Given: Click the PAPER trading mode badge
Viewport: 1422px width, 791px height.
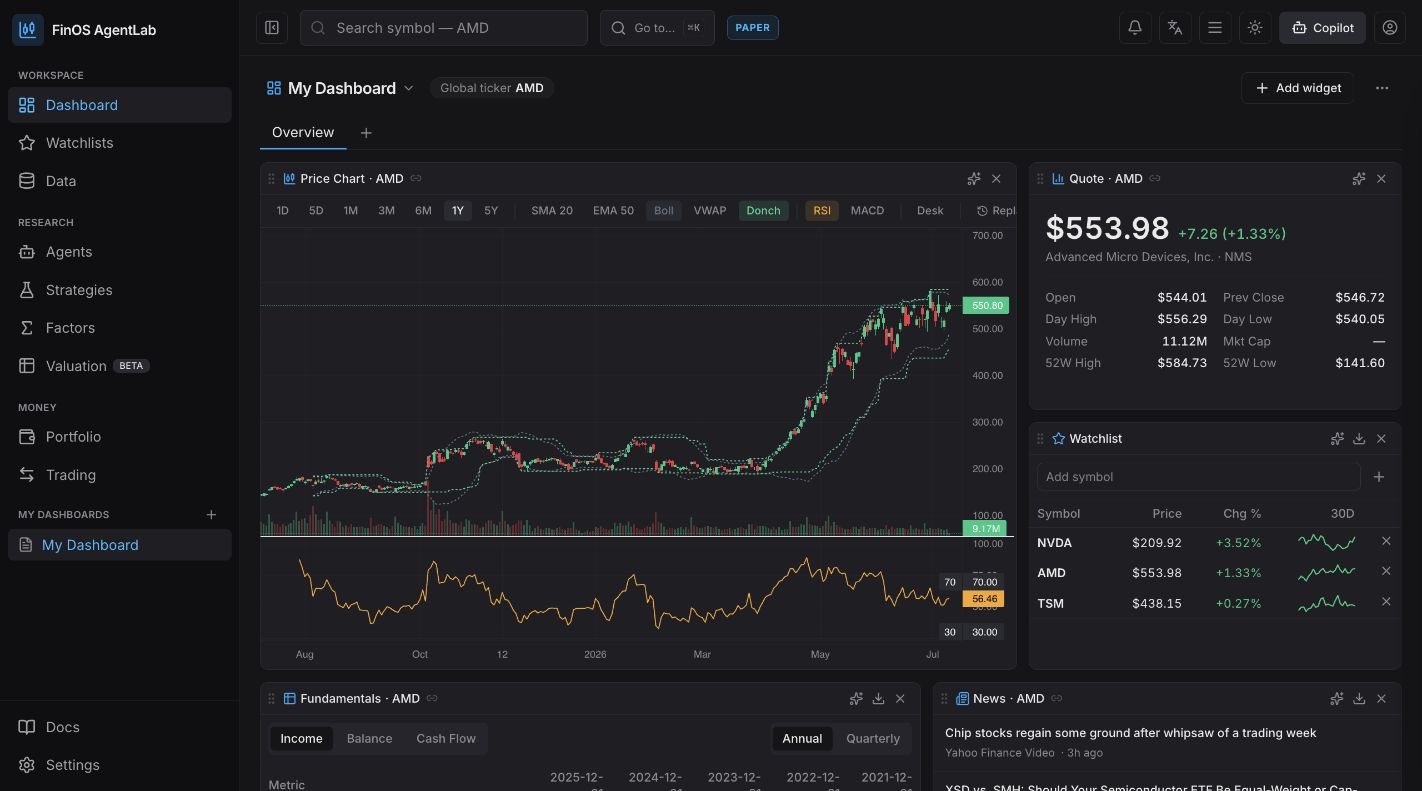Looking at the screenshot, I should 753,28.
